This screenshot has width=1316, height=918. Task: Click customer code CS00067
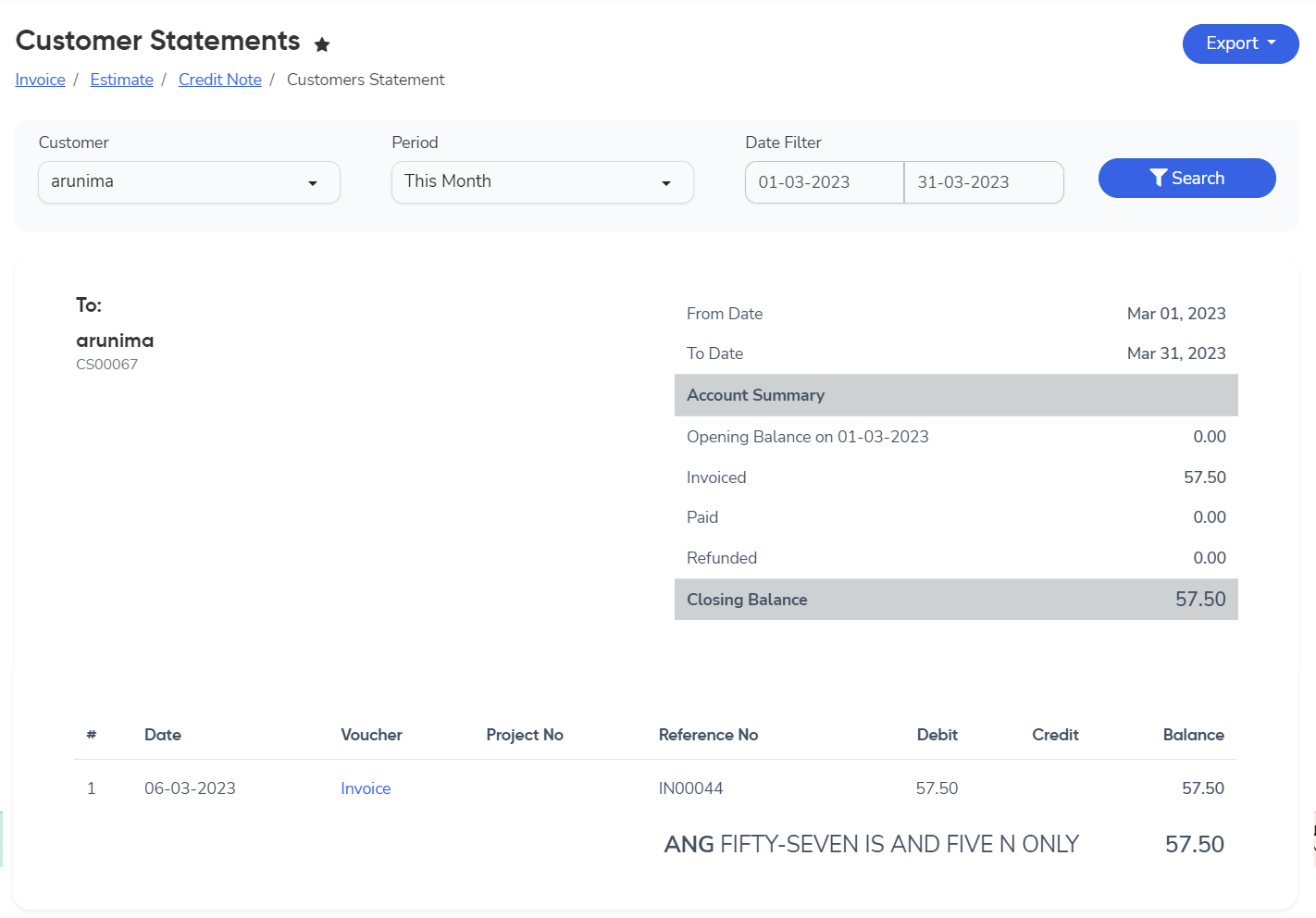(x=106, y=365)
